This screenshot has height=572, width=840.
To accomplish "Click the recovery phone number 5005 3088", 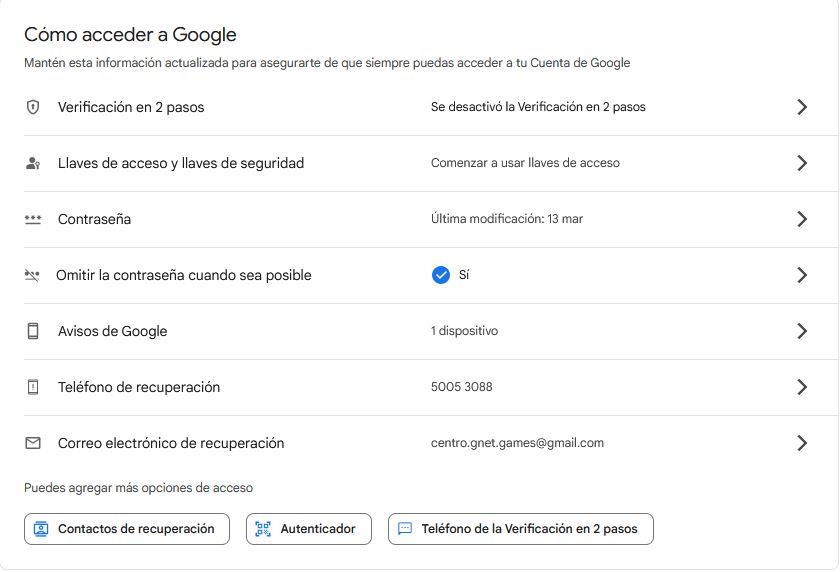I will (x=461, y=387).
